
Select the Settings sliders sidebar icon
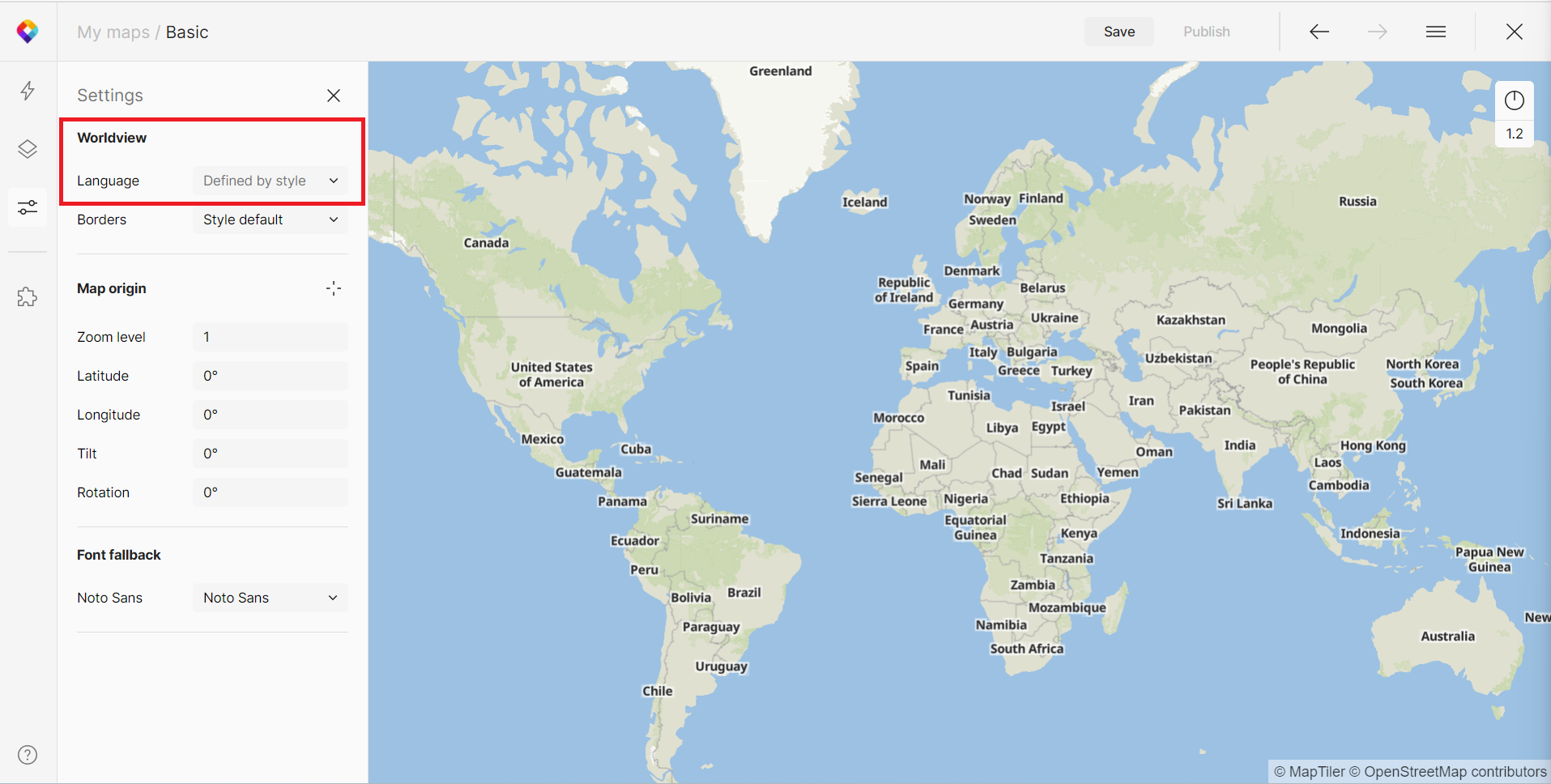pos(28,208)
